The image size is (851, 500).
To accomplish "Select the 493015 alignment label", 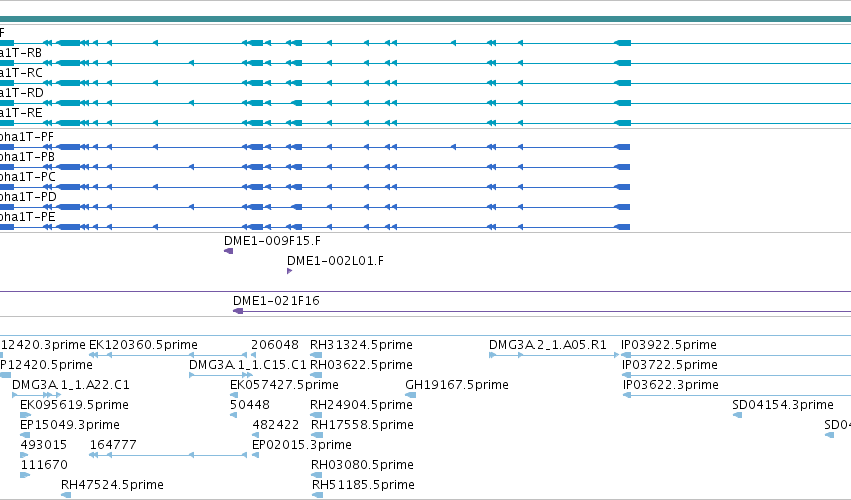I will (43, 445).
